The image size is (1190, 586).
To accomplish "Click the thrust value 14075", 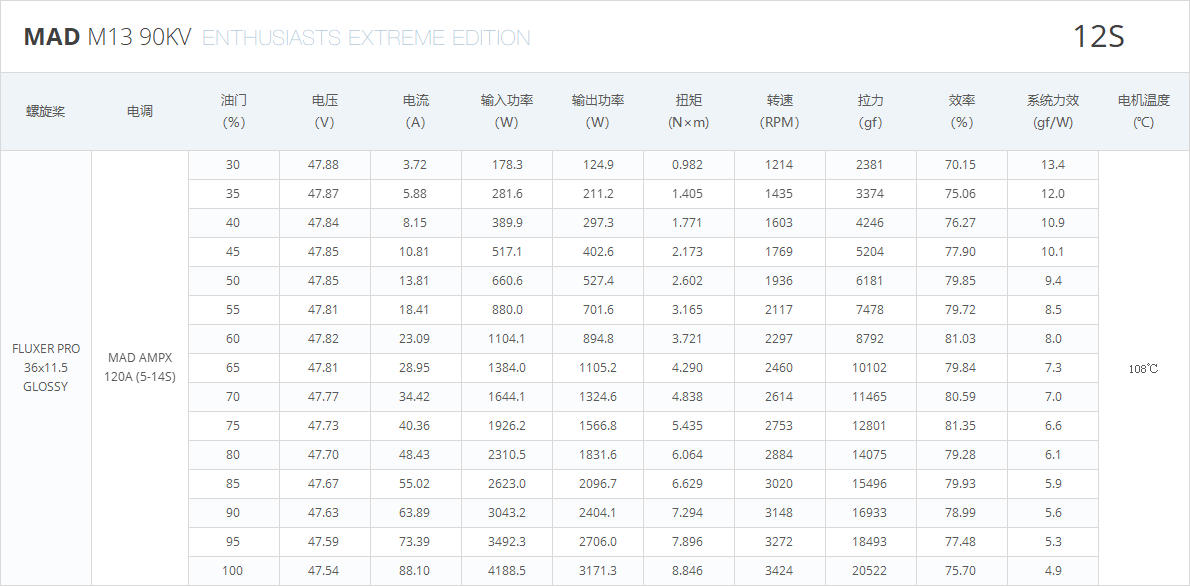I will pos(870,455).
